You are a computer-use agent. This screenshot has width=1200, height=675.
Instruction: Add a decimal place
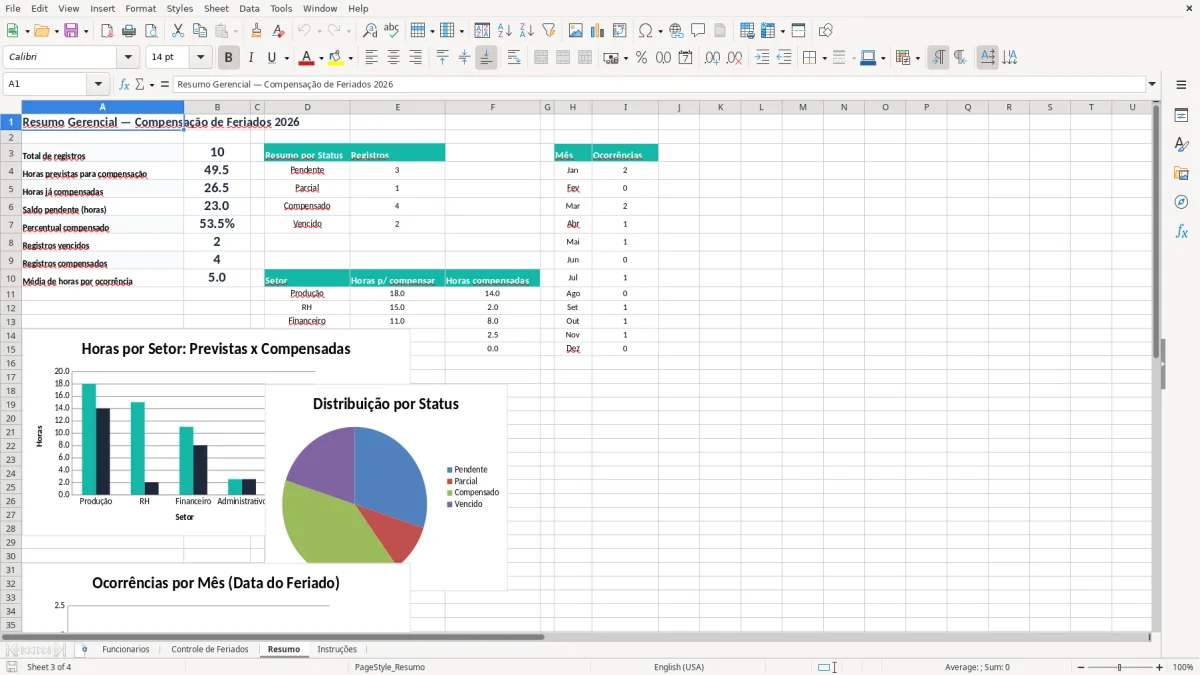pos(713,58)
